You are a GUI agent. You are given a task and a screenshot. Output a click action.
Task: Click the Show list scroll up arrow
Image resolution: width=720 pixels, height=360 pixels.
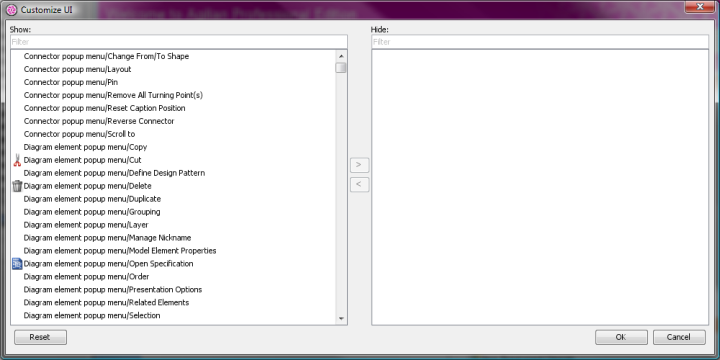[x=341, y=56]
